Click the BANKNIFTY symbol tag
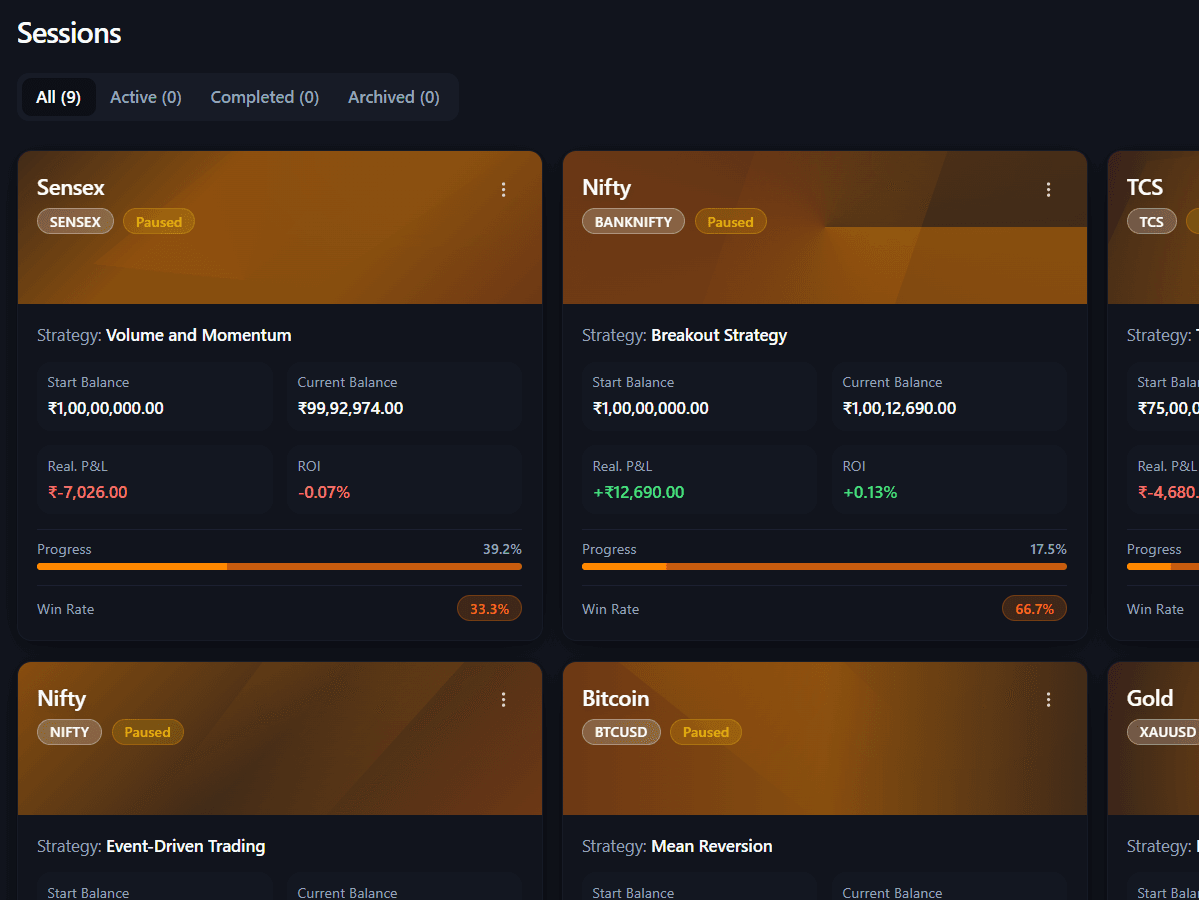Image resolution: width=1199 pixels, height=900 pixels. pos(633,222)
